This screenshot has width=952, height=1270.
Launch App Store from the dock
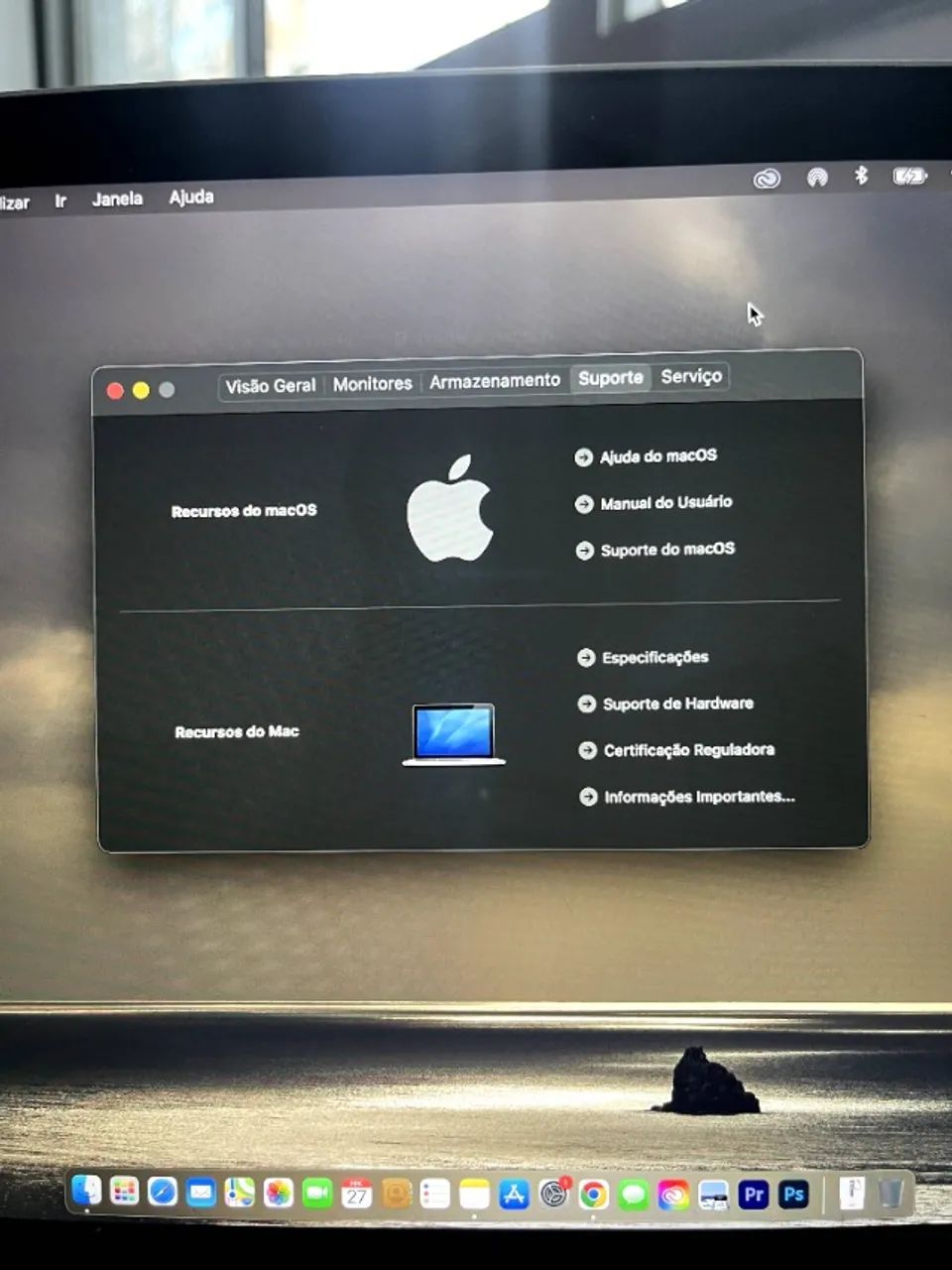[x=514, y=1195]
